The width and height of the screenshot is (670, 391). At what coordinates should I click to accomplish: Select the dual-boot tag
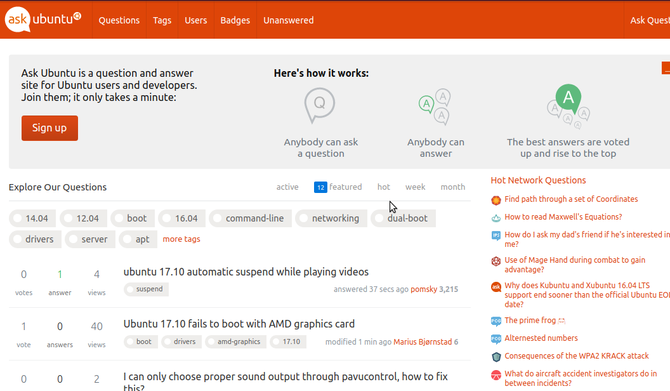[x=403, y=218]
